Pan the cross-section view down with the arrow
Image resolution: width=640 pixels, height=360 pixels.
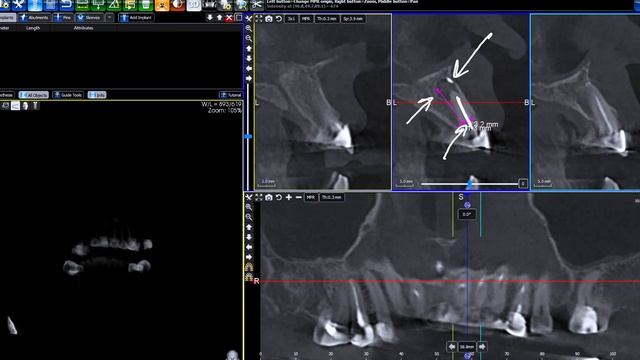(x=249, y=58)
